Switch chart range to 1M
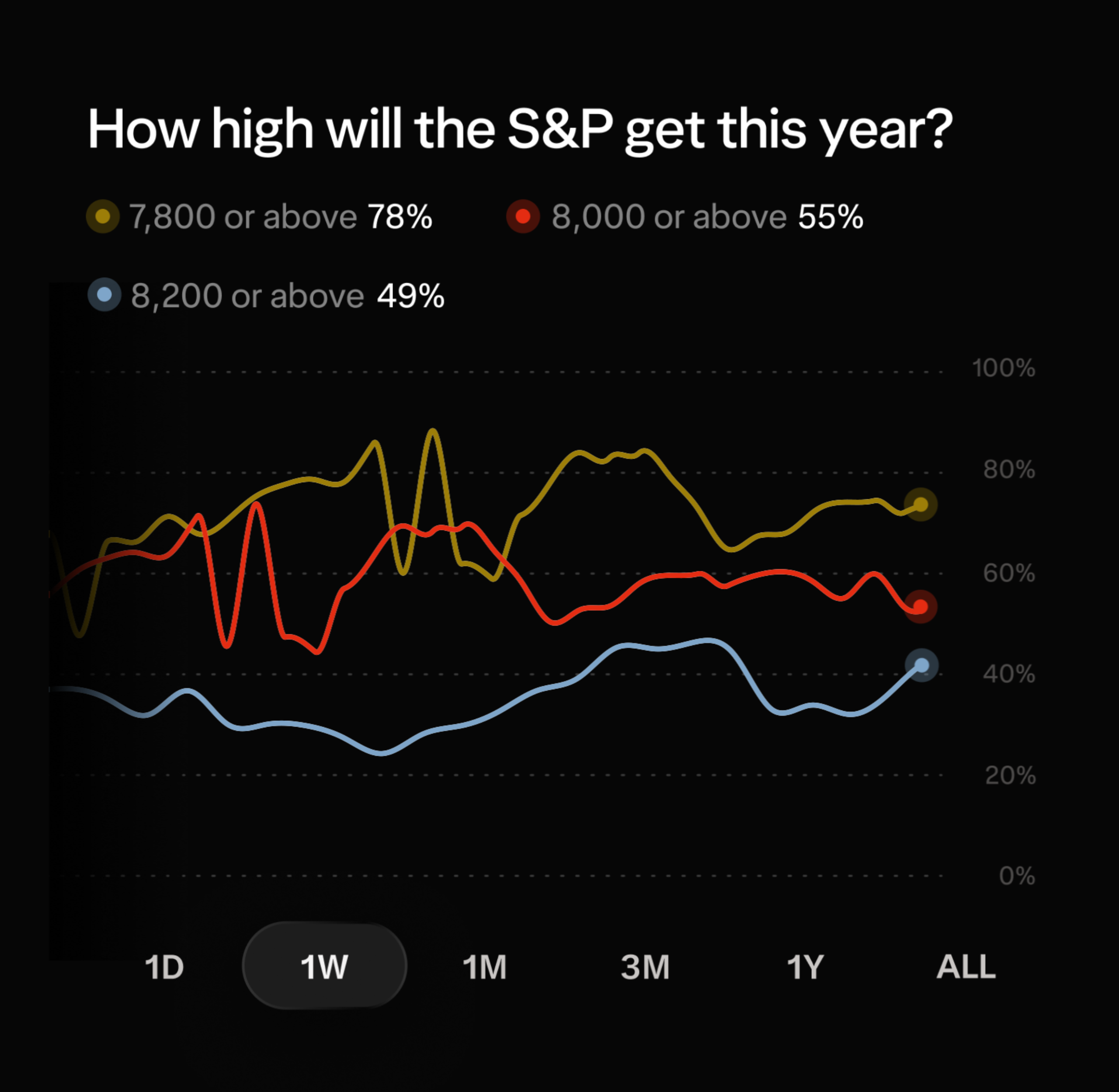 click(x=485, y=967)
